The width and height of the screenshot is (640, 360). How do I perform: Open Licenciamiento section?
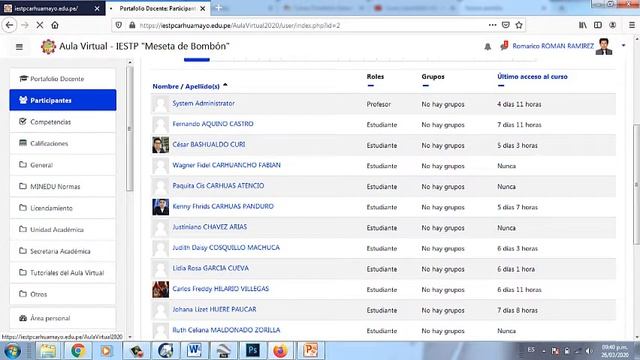point(63,208)
